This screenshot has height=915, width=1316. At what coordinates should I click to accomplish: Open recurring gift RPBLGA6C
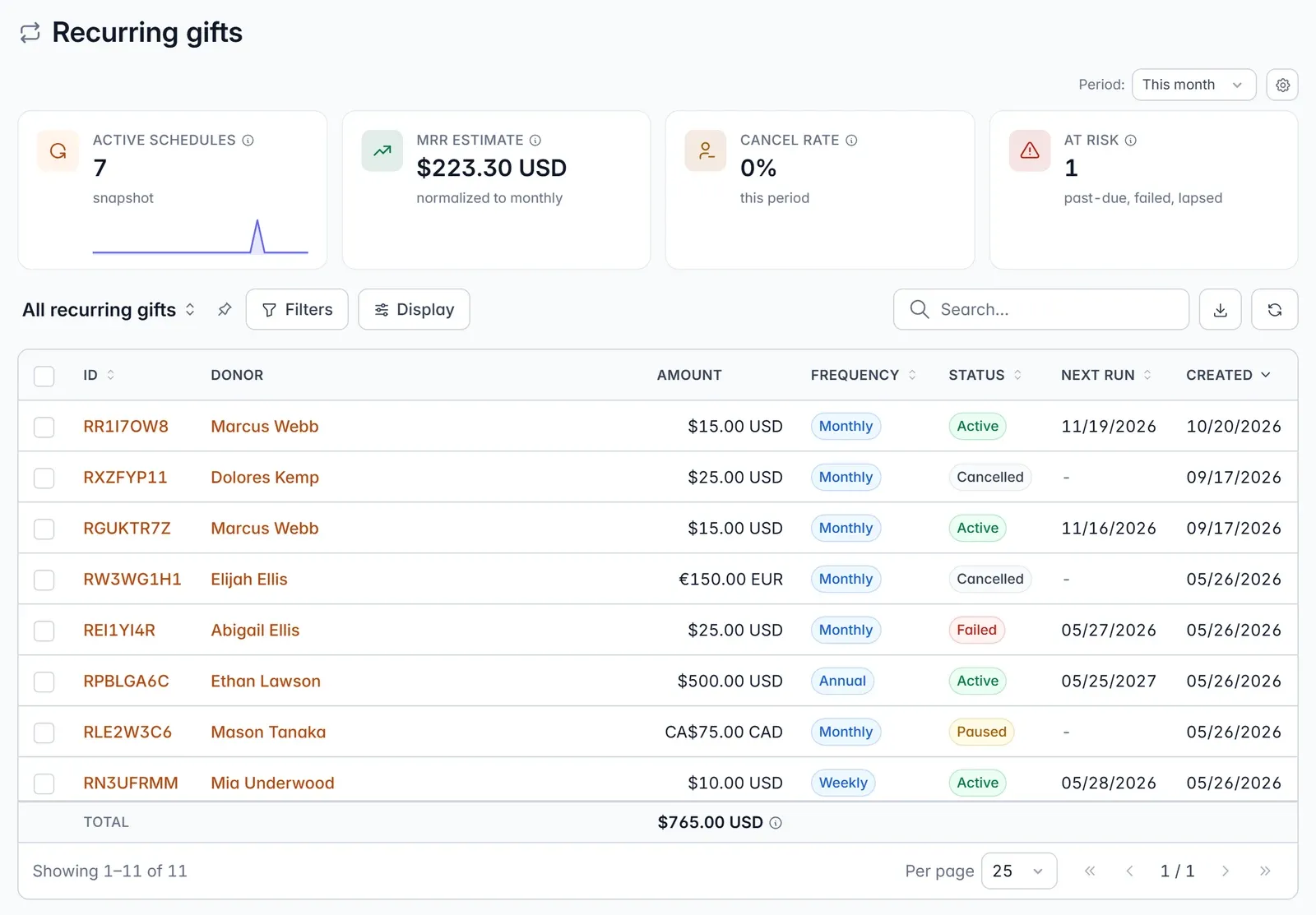126,681
